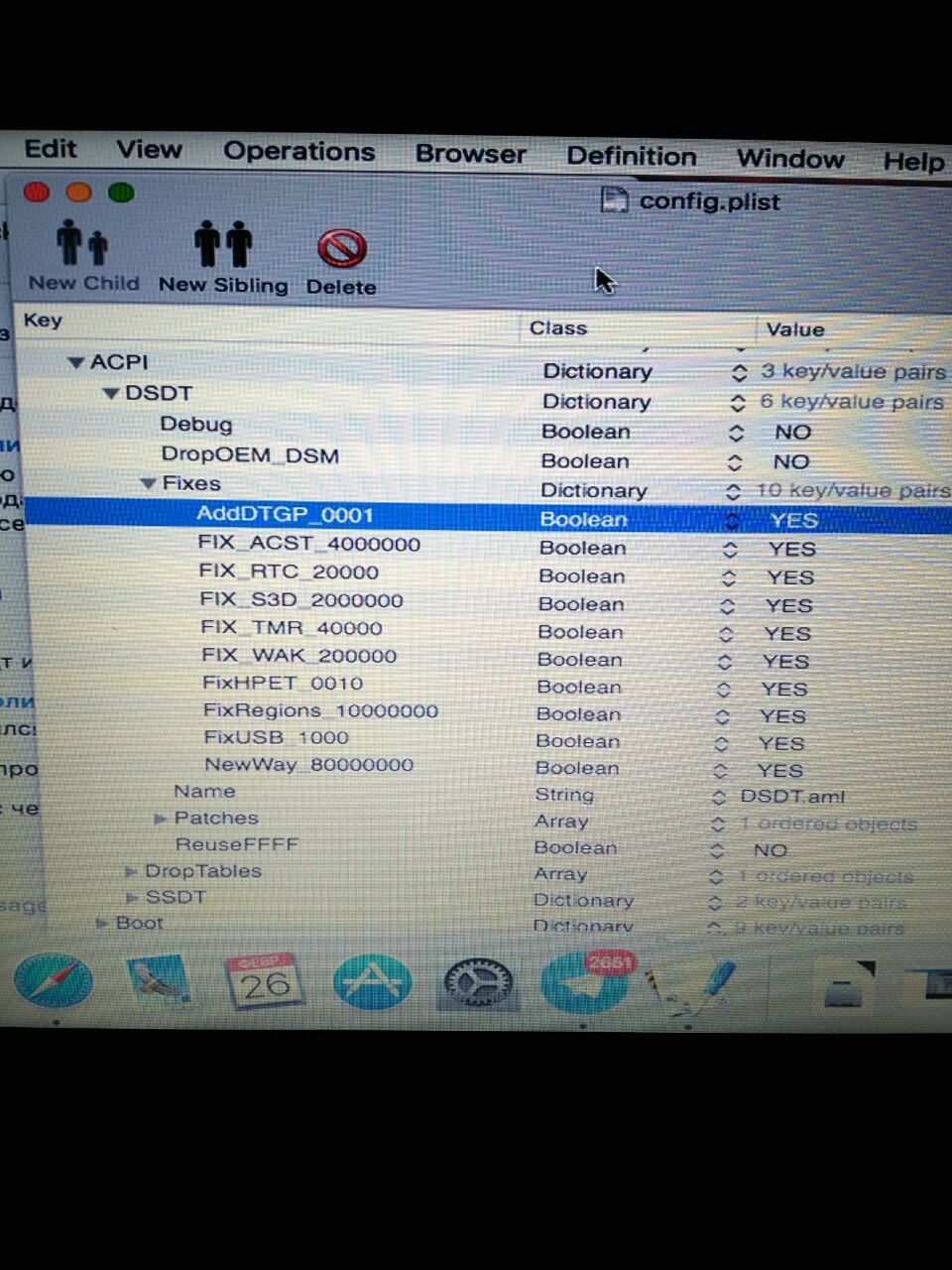952x1270 pixels.
Task: Click the Key column header
Action: 43,320
